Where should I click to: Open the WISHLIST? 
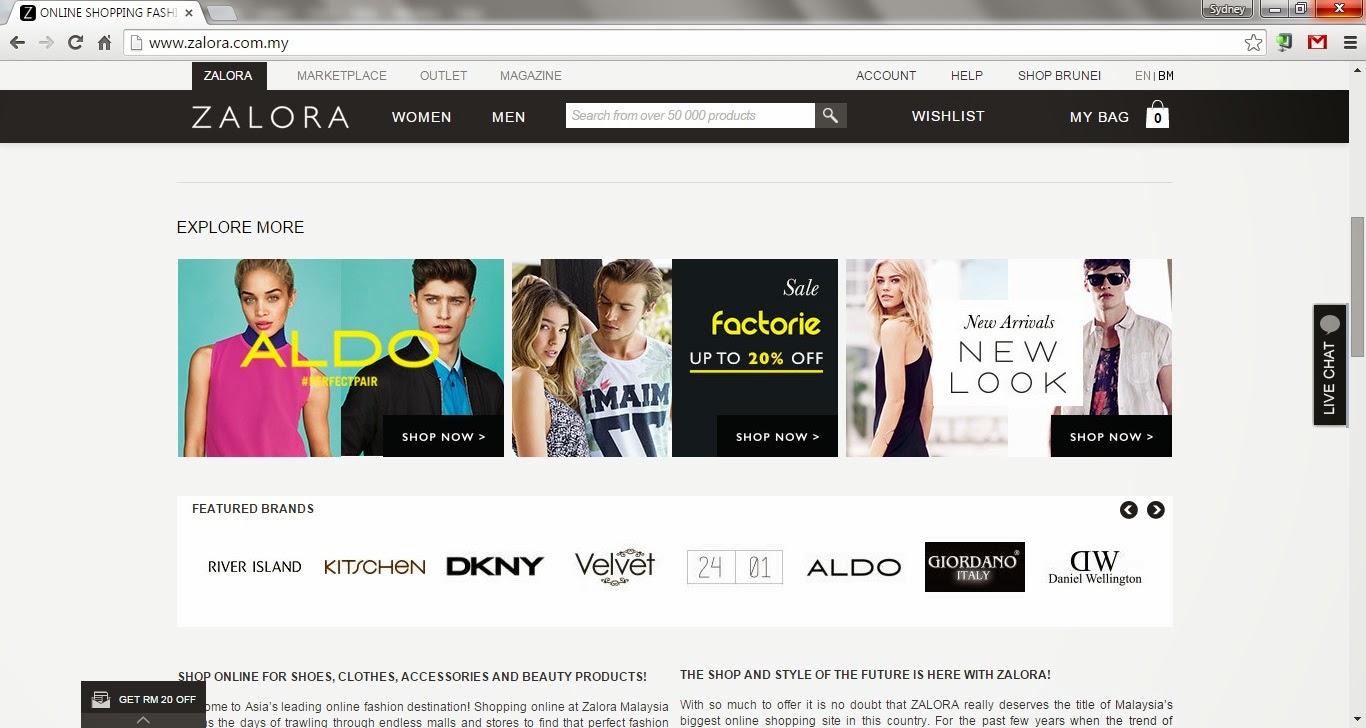[x=948, y=116]
